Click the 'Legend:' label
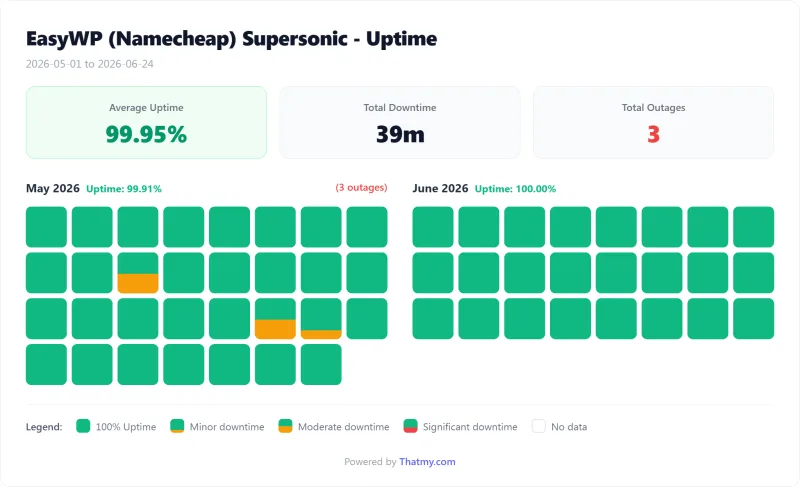The image size is (800, 487). click(44, 427)
